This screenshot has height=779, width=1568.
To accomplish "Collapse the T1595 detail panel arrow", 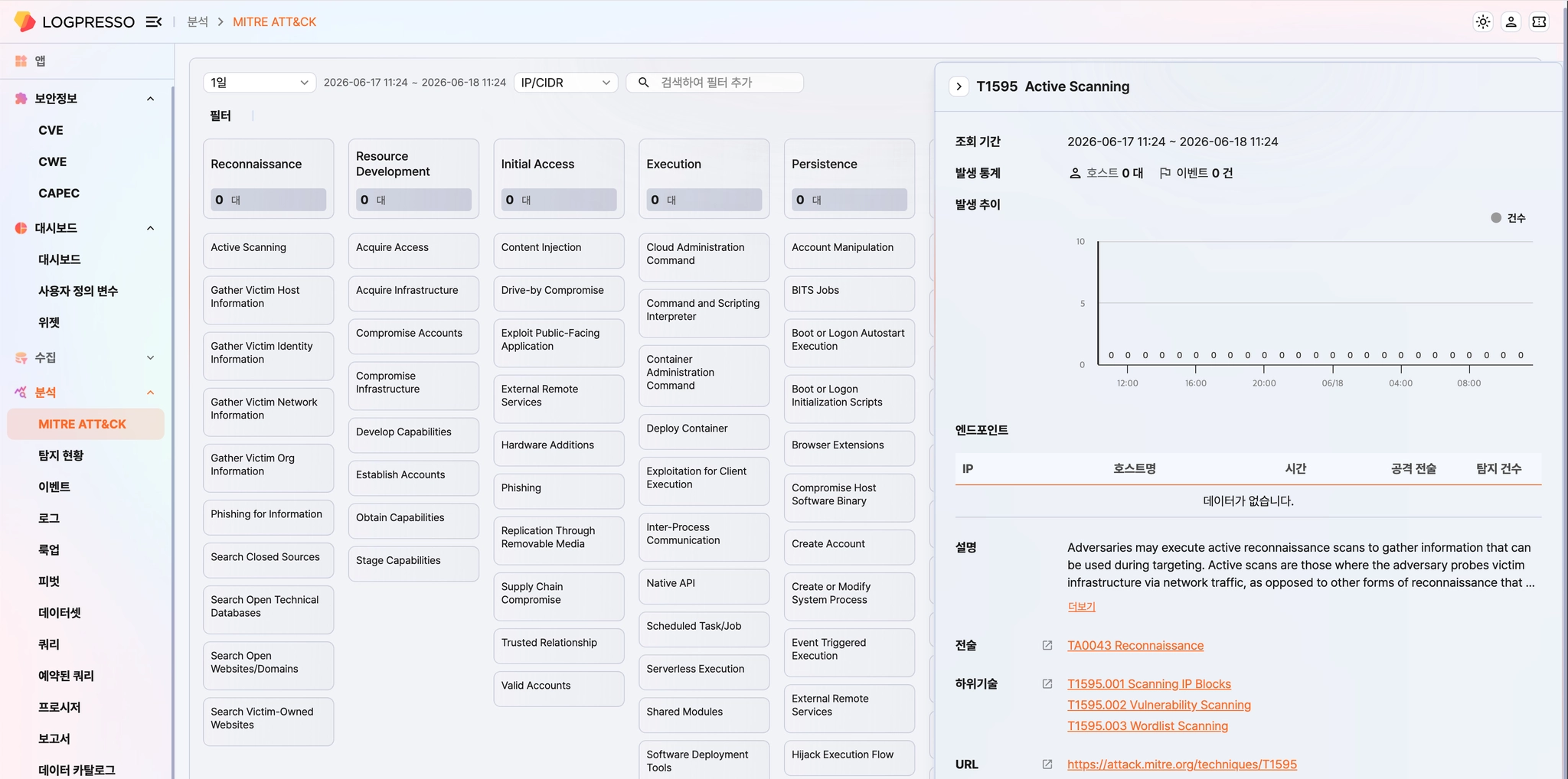I will 959,86.
